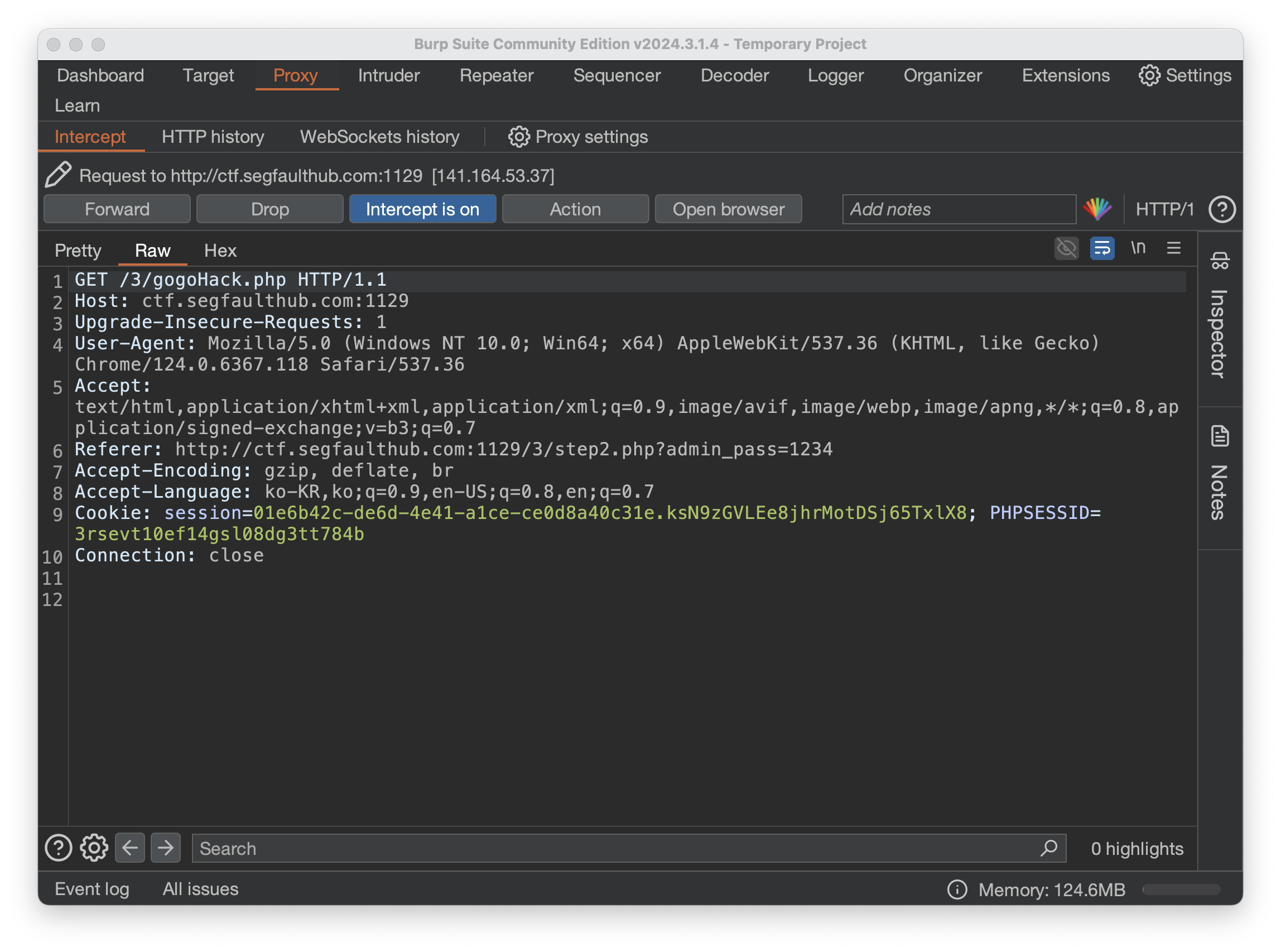This screenshot has width=1281, height=952.
Task: Open HTTP/1 protocol selector
Action: pos(1164,209)
